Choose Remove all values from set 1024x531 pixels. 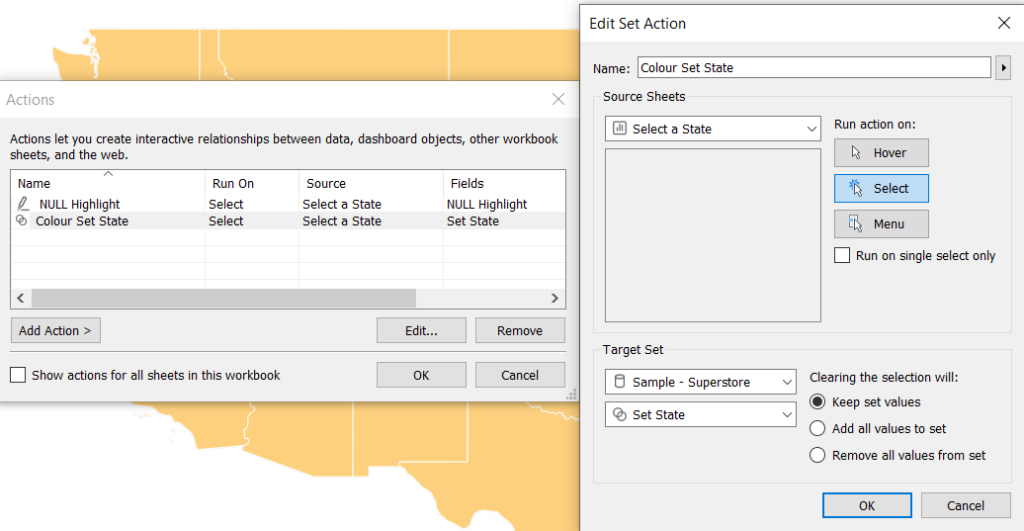(x=817, y=455)
